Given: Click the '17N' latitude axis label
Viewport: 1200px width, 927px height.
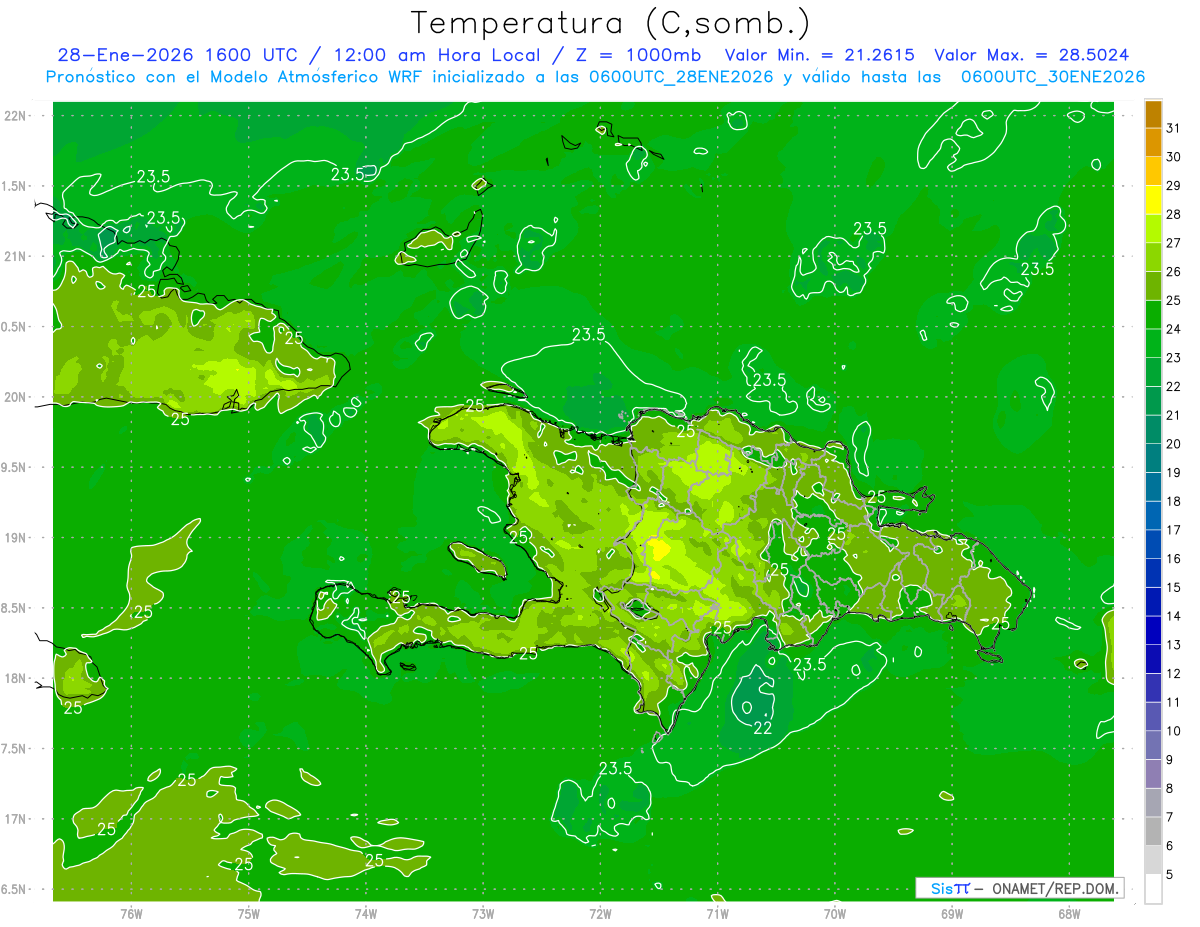Looking at the screenshot, I should pos(15,819).
